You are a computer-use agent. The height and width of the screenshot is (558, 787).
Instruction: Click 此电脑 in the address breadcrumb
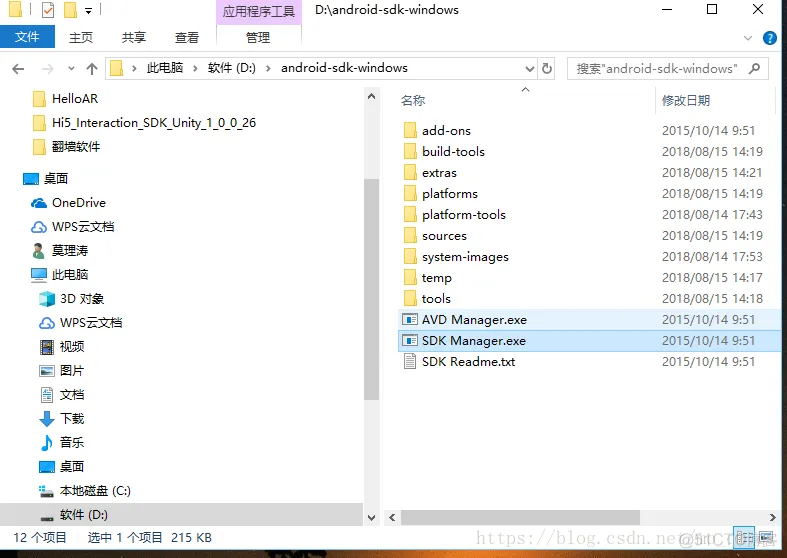tap(165, 68)
